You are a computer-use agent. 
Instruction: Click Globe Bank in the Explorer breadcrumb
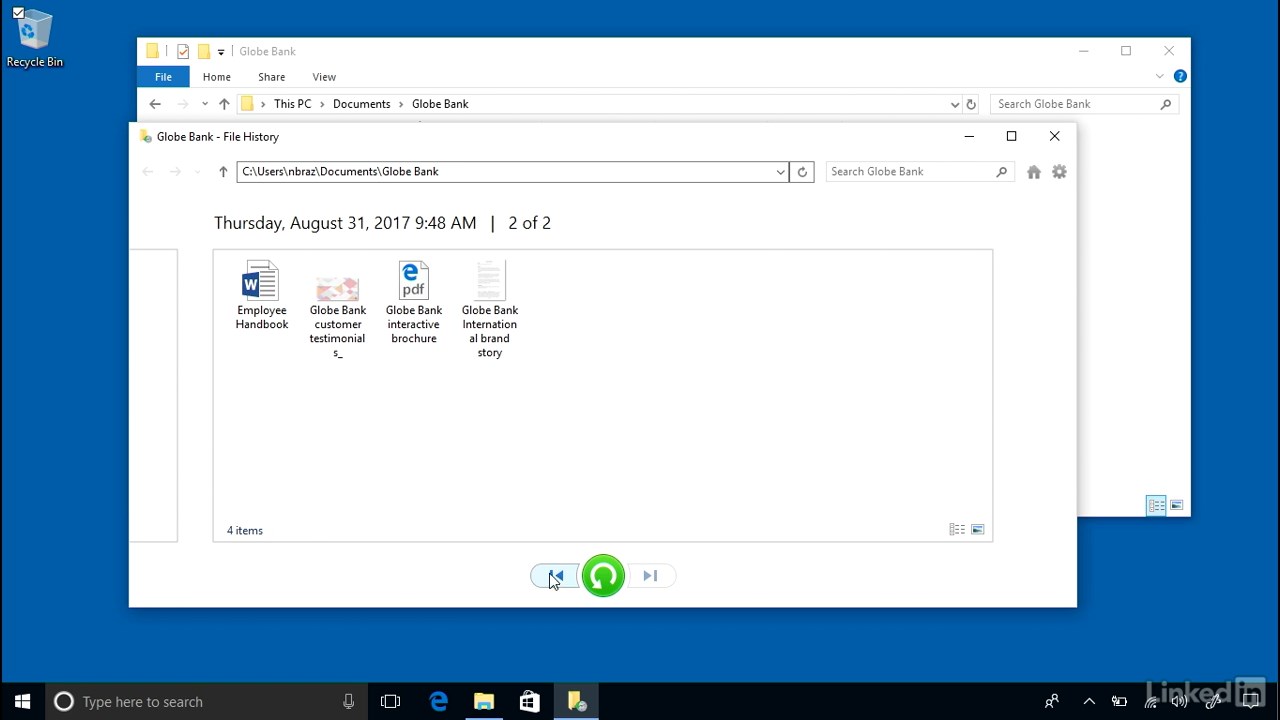point(440,104)
